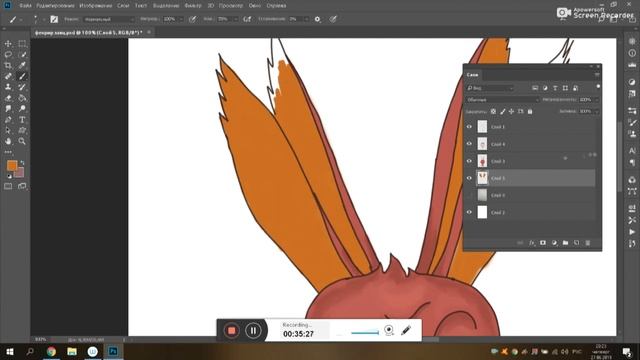Viewport: 640px width, 360px height.
Task: Select the Eyedropper tool
Action: [22, 65]
